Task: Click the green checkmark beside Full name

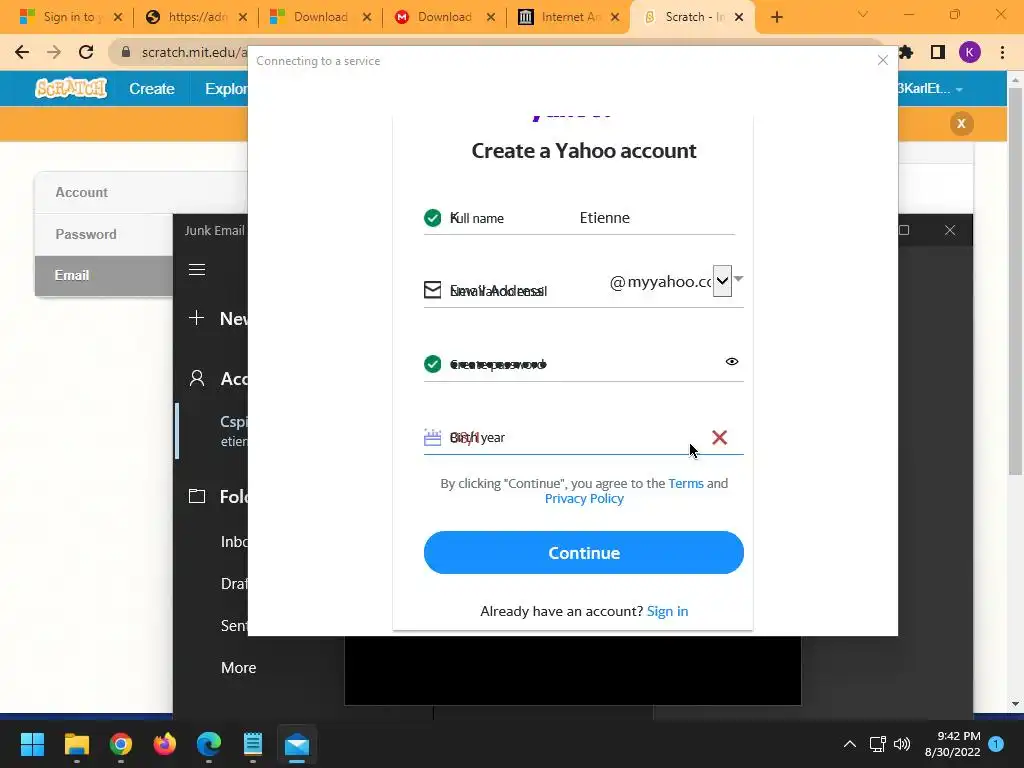Action: [432, 217]
